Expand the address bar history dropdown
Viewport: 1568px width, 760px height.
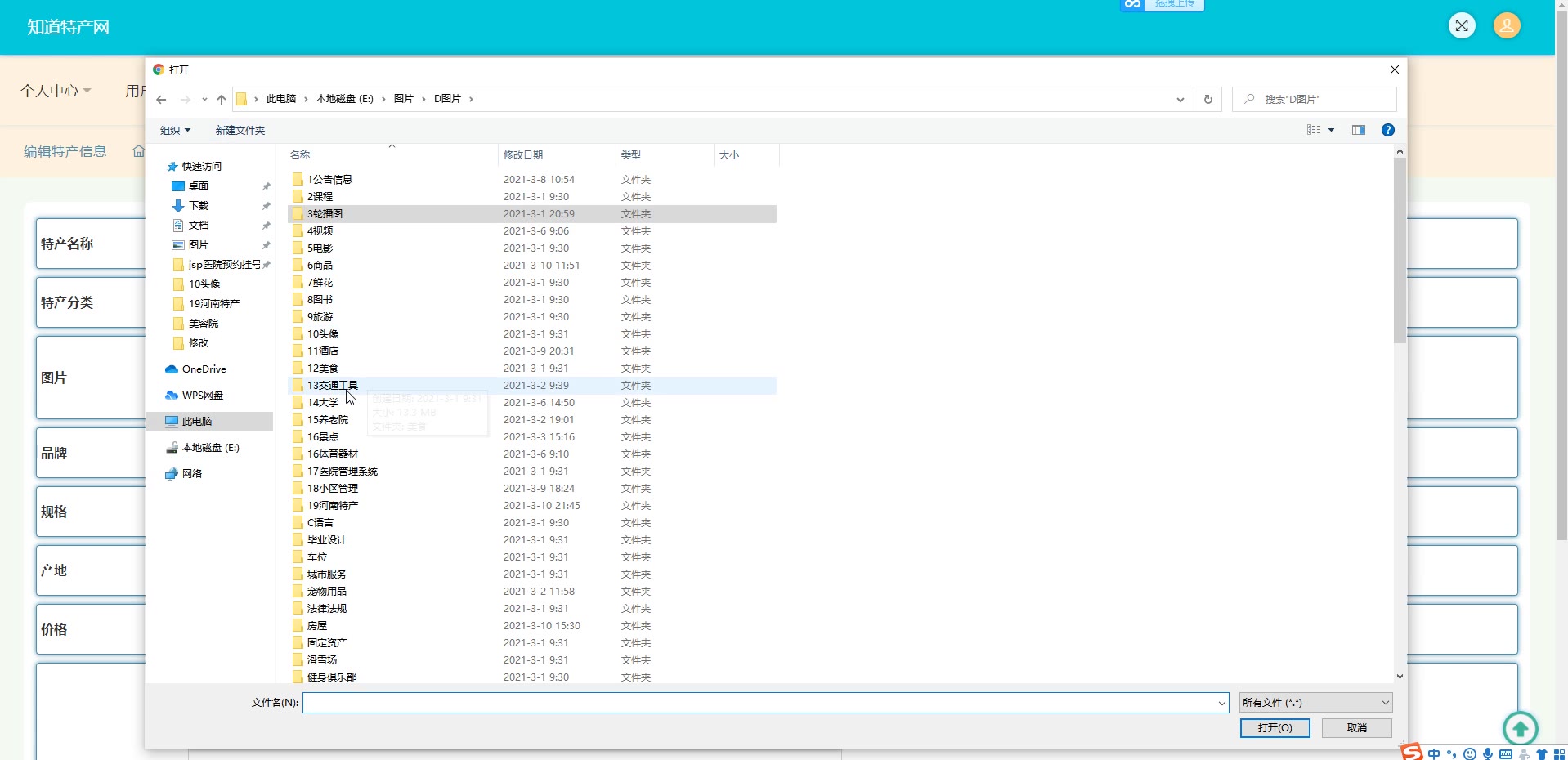pos(1180,100)
